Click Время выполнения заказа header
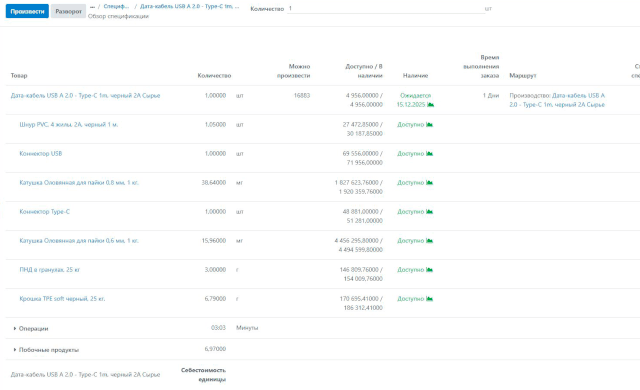 (481, 66)
